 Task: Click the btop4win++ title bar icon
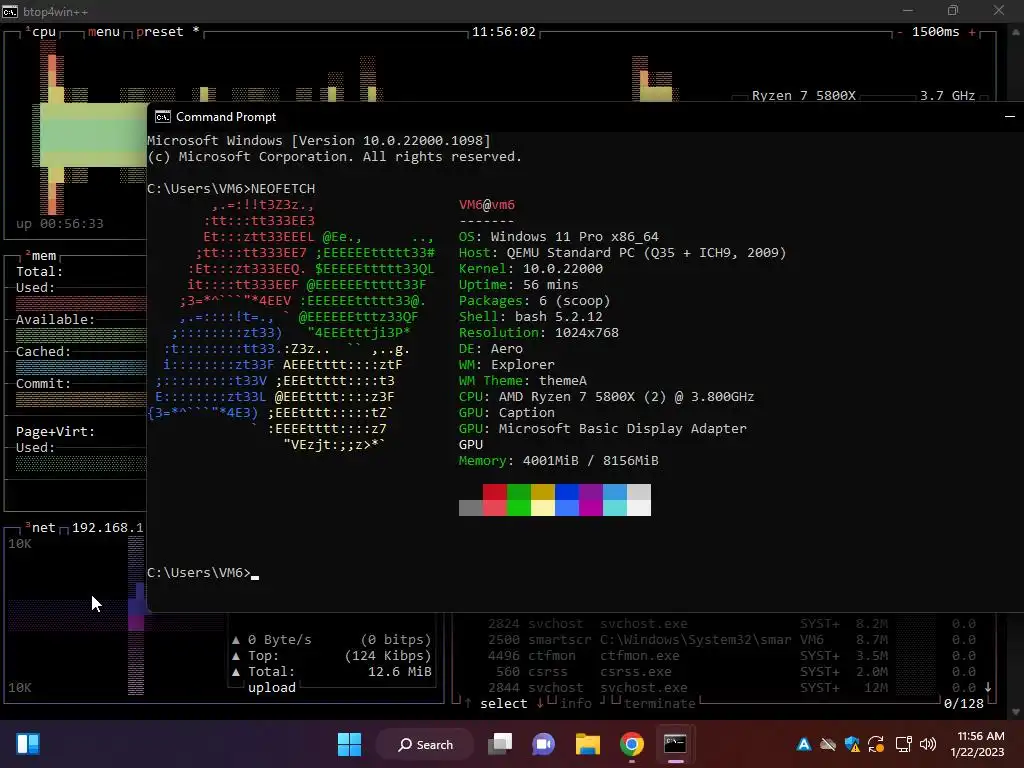pos(10,11)
